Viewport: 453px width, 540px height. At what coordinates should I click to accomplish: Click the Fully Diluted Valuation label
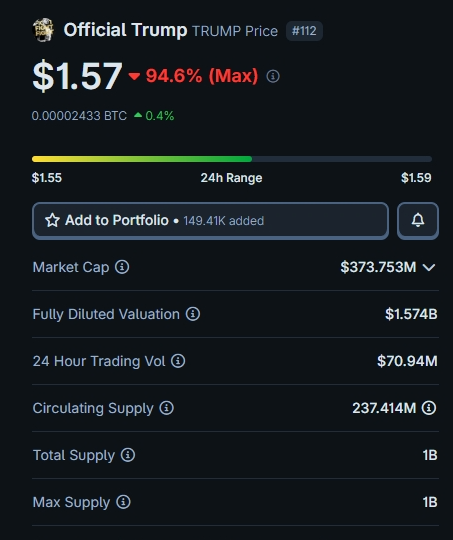(x=106, y=314)
